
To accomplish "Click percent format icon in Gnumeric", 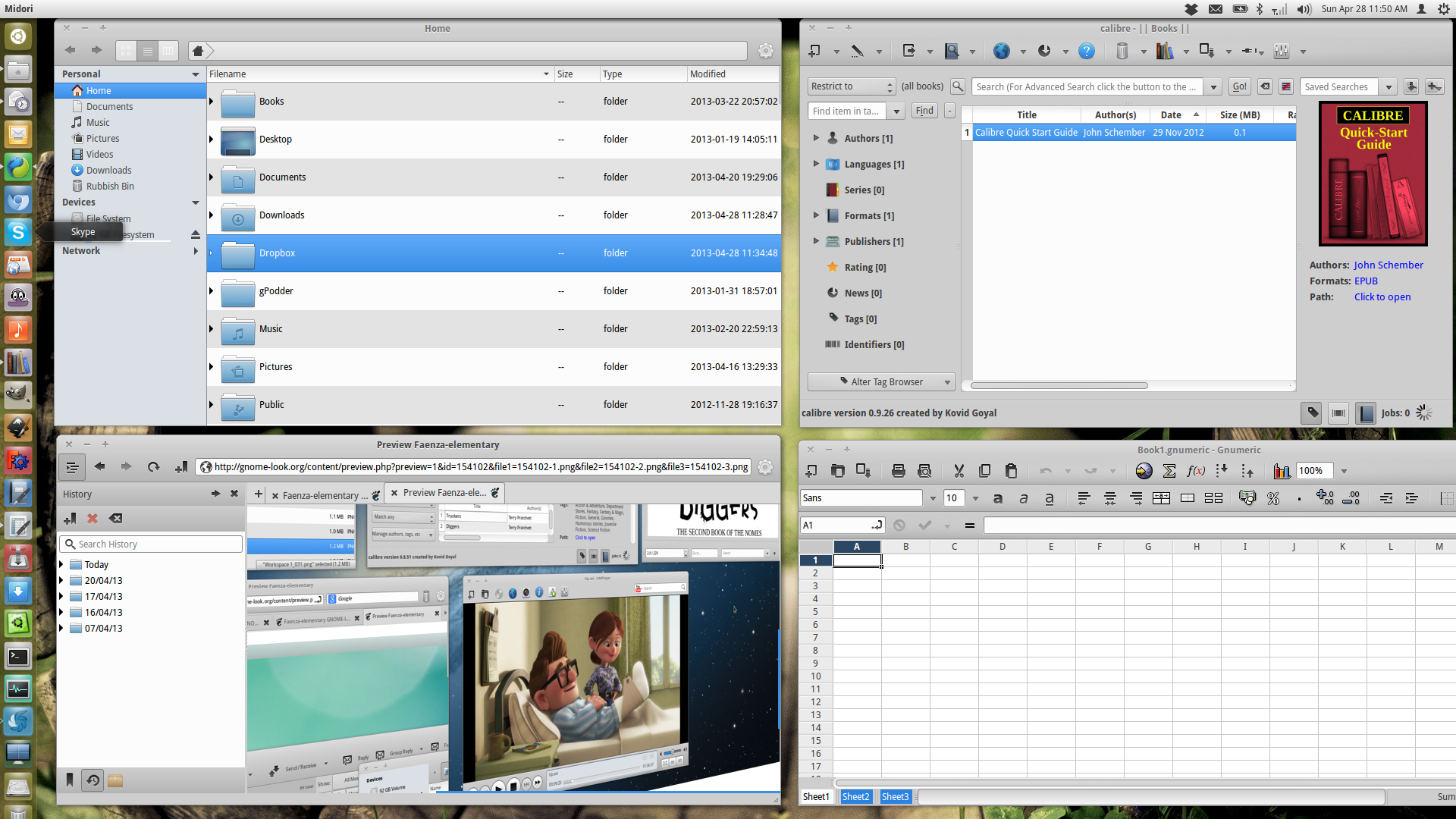I will 1273,498.
